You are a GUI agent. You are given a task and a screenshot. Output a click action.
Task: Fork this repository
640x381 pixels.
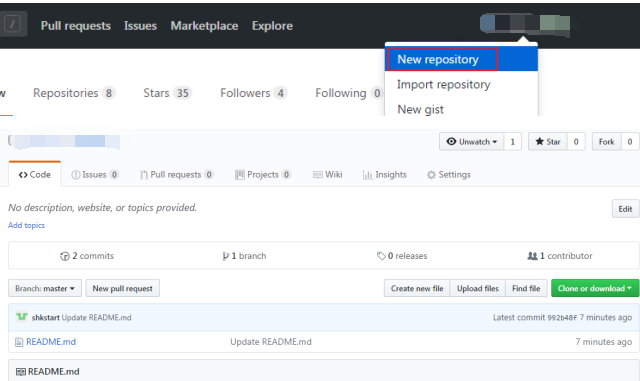tap(607, 142)
